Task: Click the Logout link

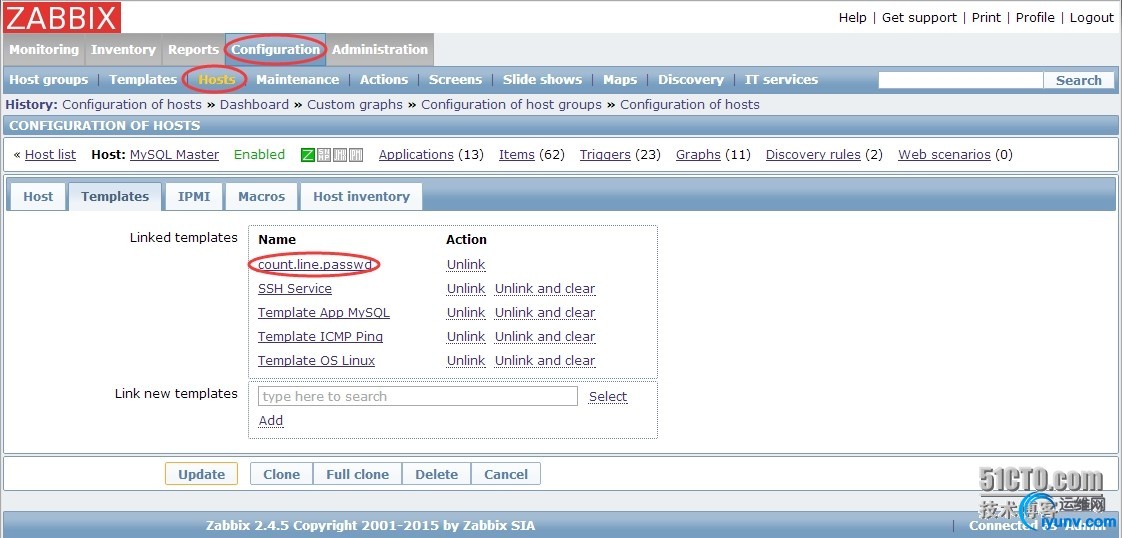Action: 1092,18
